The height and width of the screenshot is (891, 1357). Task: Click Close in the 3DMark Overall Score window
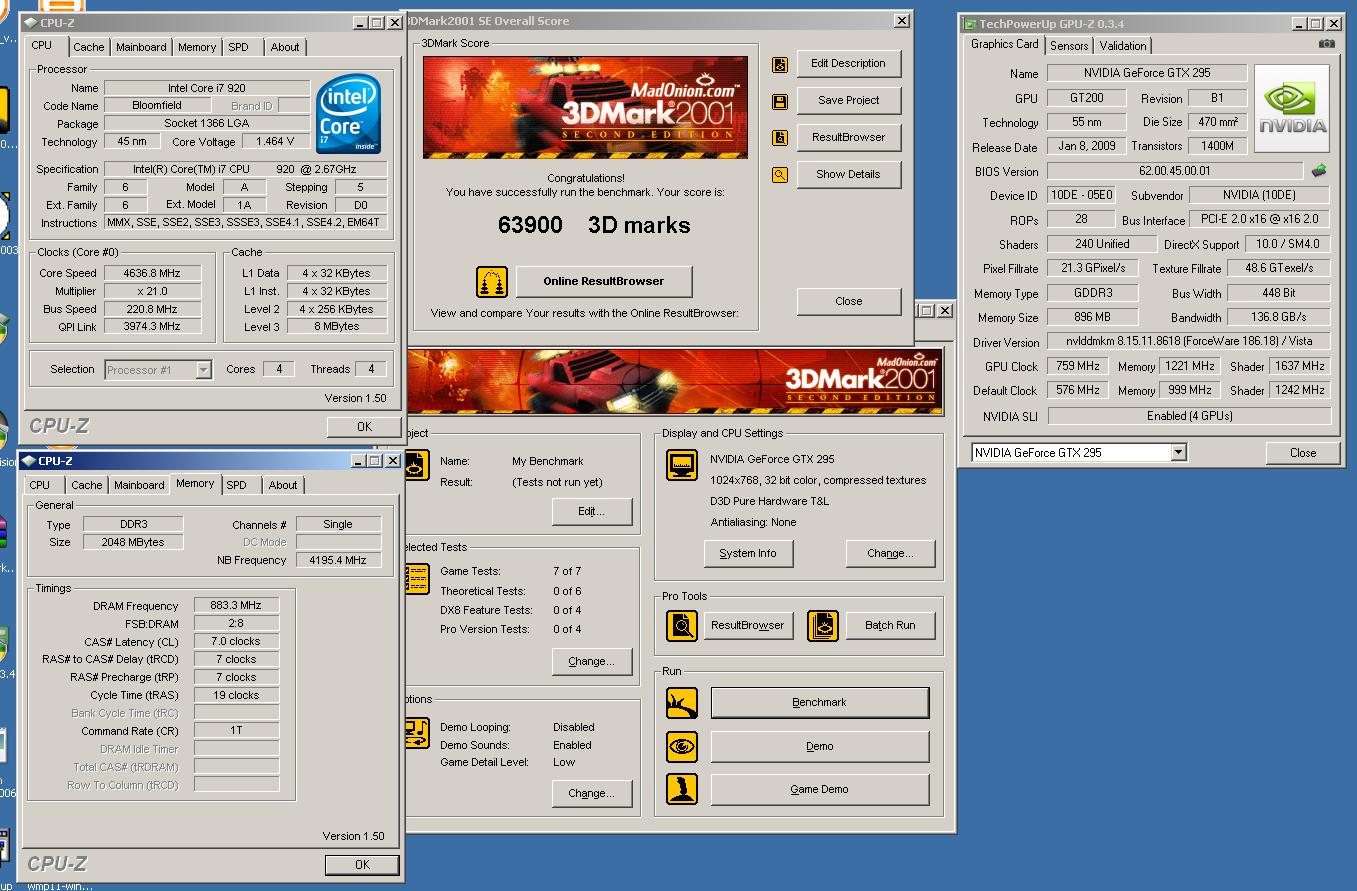[x=848, y=301]
